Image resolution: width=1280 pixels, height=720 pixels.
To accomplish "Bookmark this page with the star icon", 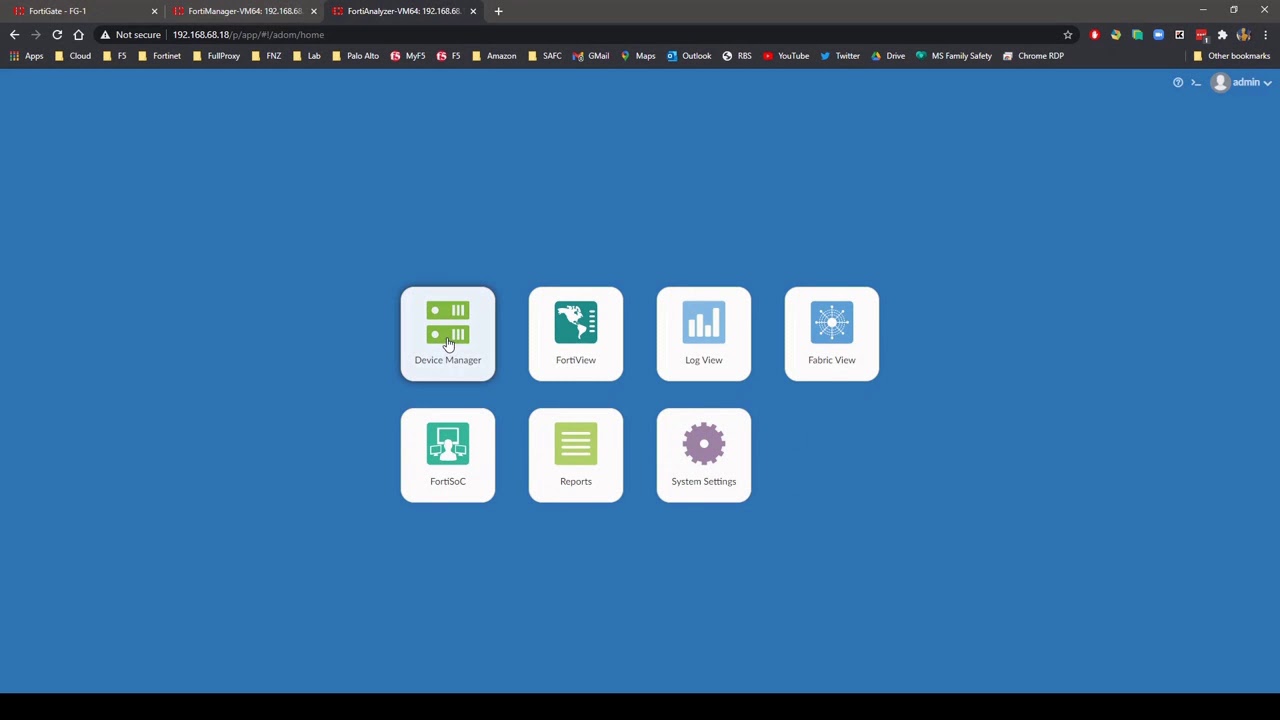I will [1068, 35].
